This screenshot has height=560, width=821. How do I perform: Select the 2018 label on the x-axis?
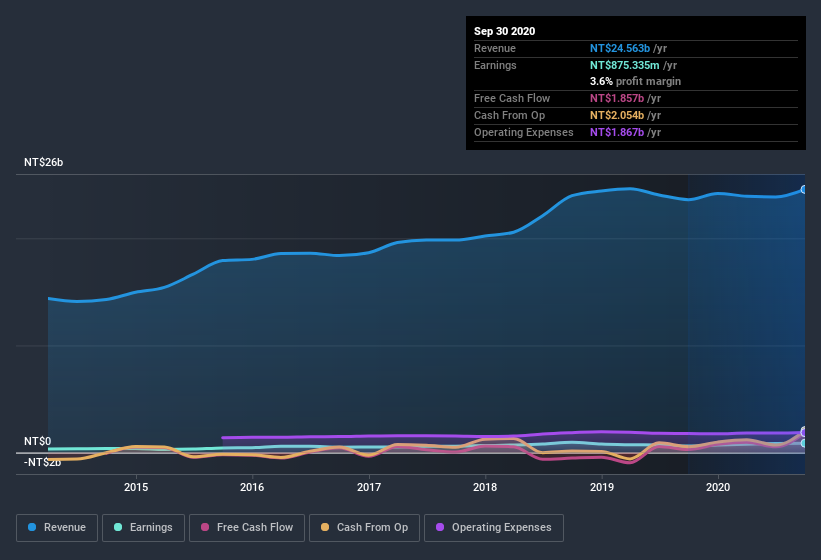(x=485, y=487)
